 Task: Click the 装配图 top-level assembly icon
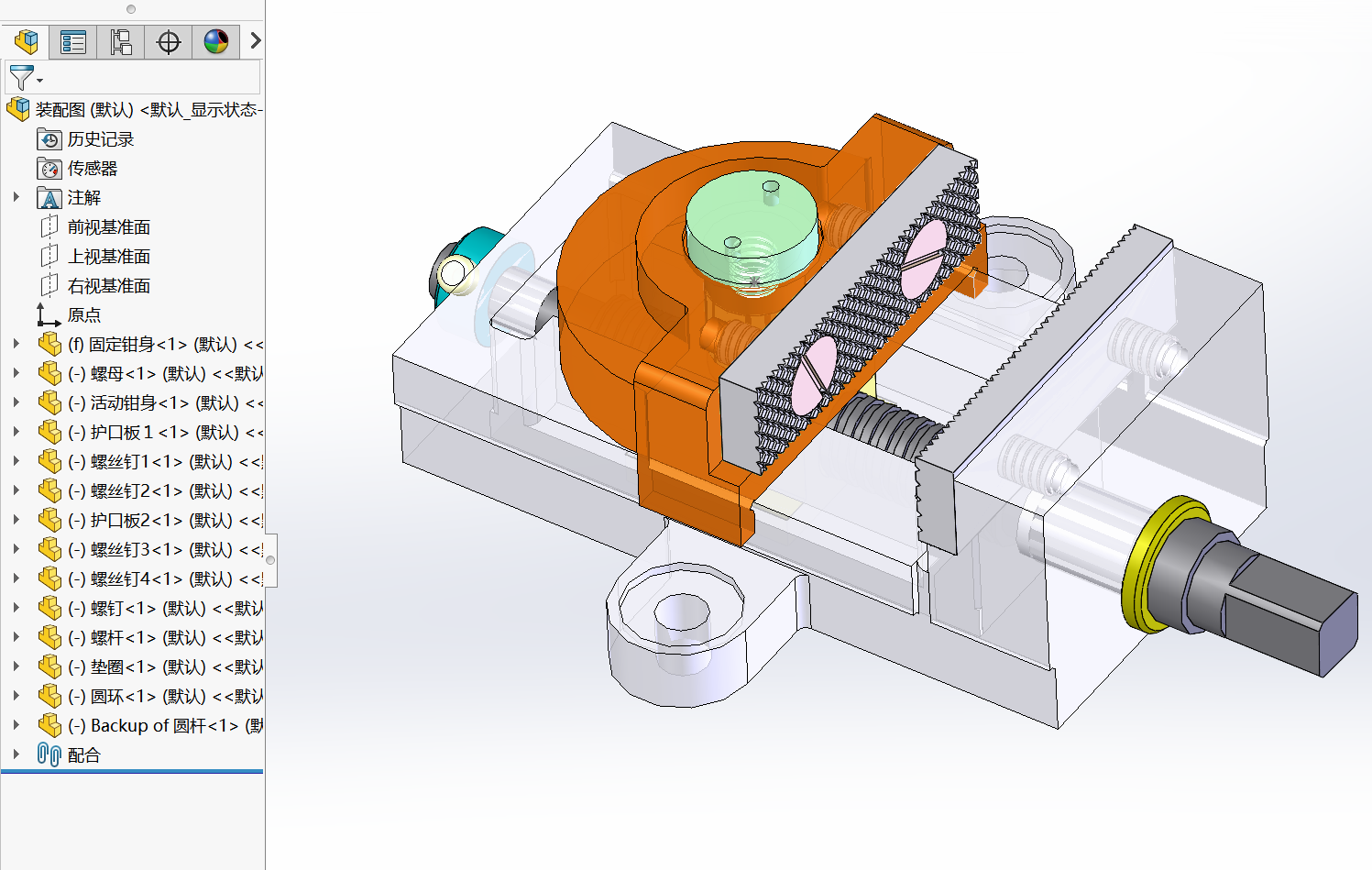click(x=18, y=110)
